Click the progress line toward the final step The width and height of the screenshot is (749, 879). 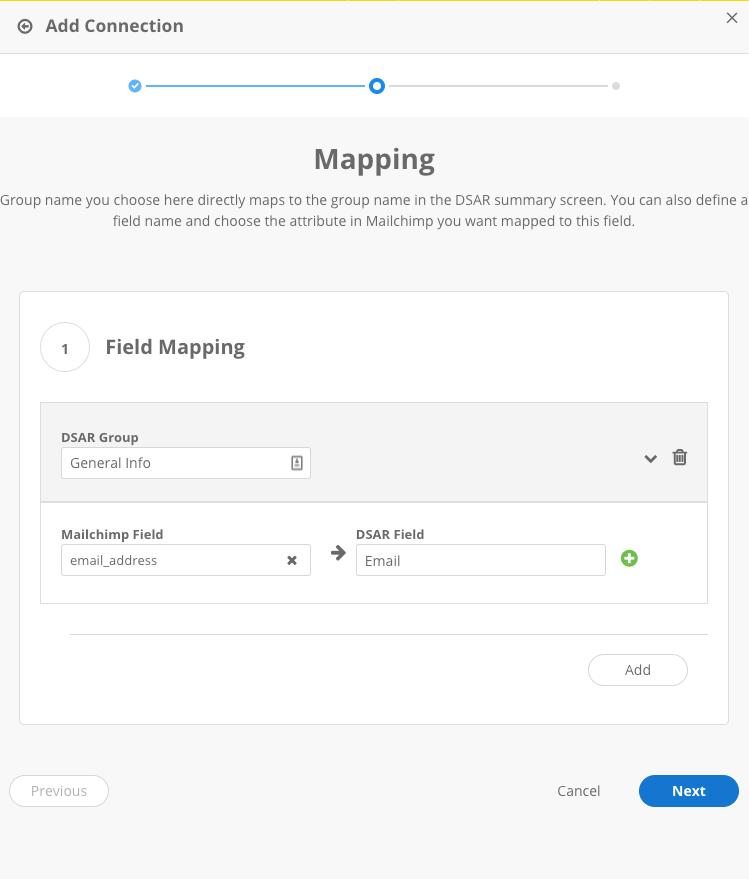pos(498,86)
